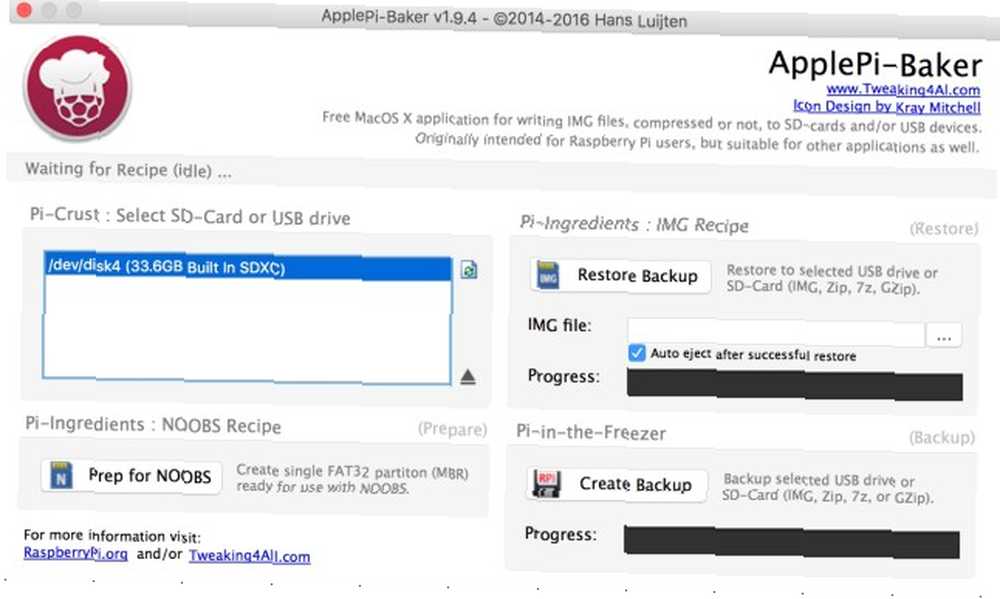Click the Create Backup button
The image size is (1000, 599).
click(x=617, y=485)
